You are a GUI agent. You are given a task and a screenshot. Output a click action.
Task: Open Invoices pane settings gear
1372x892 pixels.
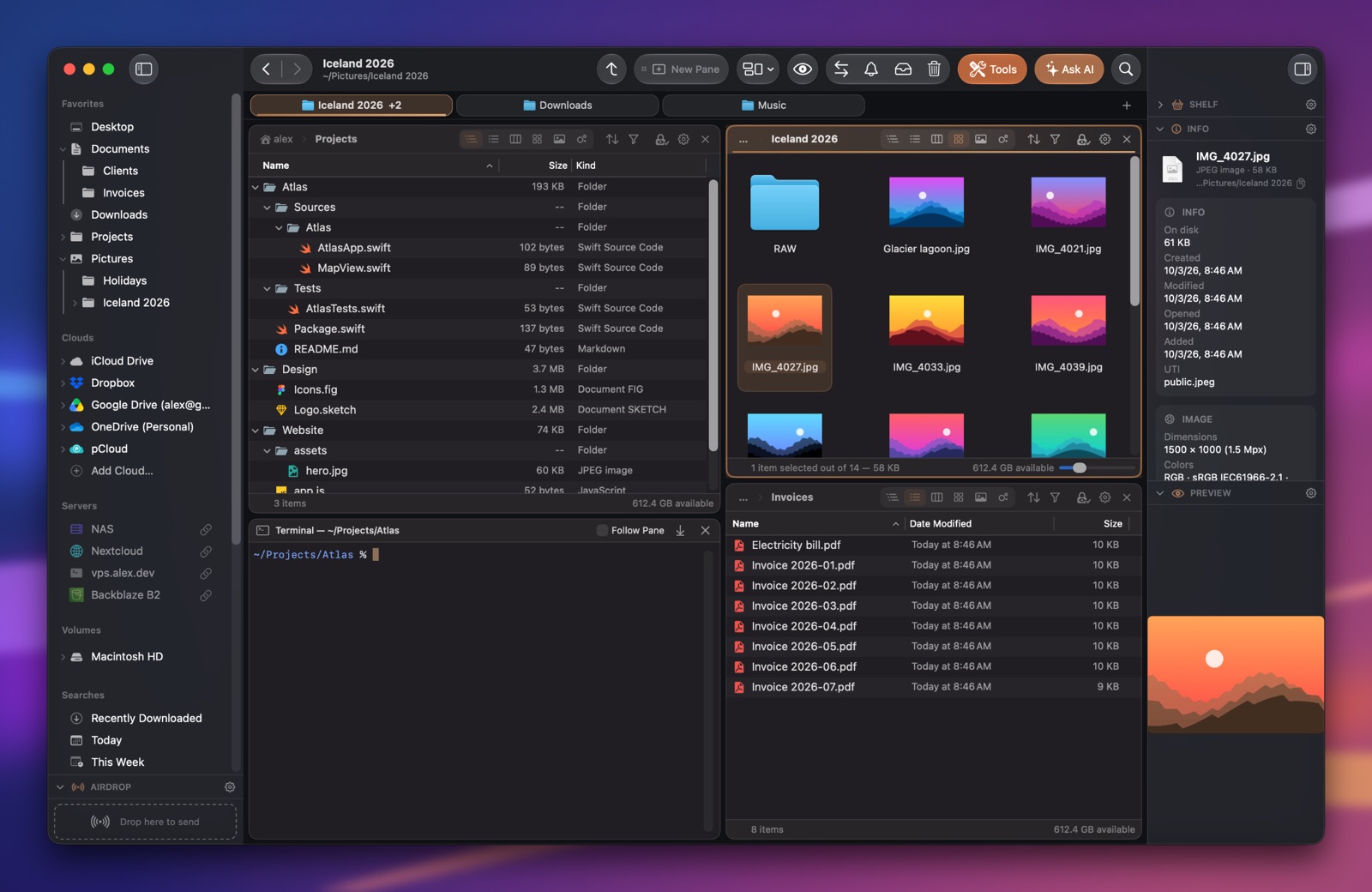(x=1105, y=497)
